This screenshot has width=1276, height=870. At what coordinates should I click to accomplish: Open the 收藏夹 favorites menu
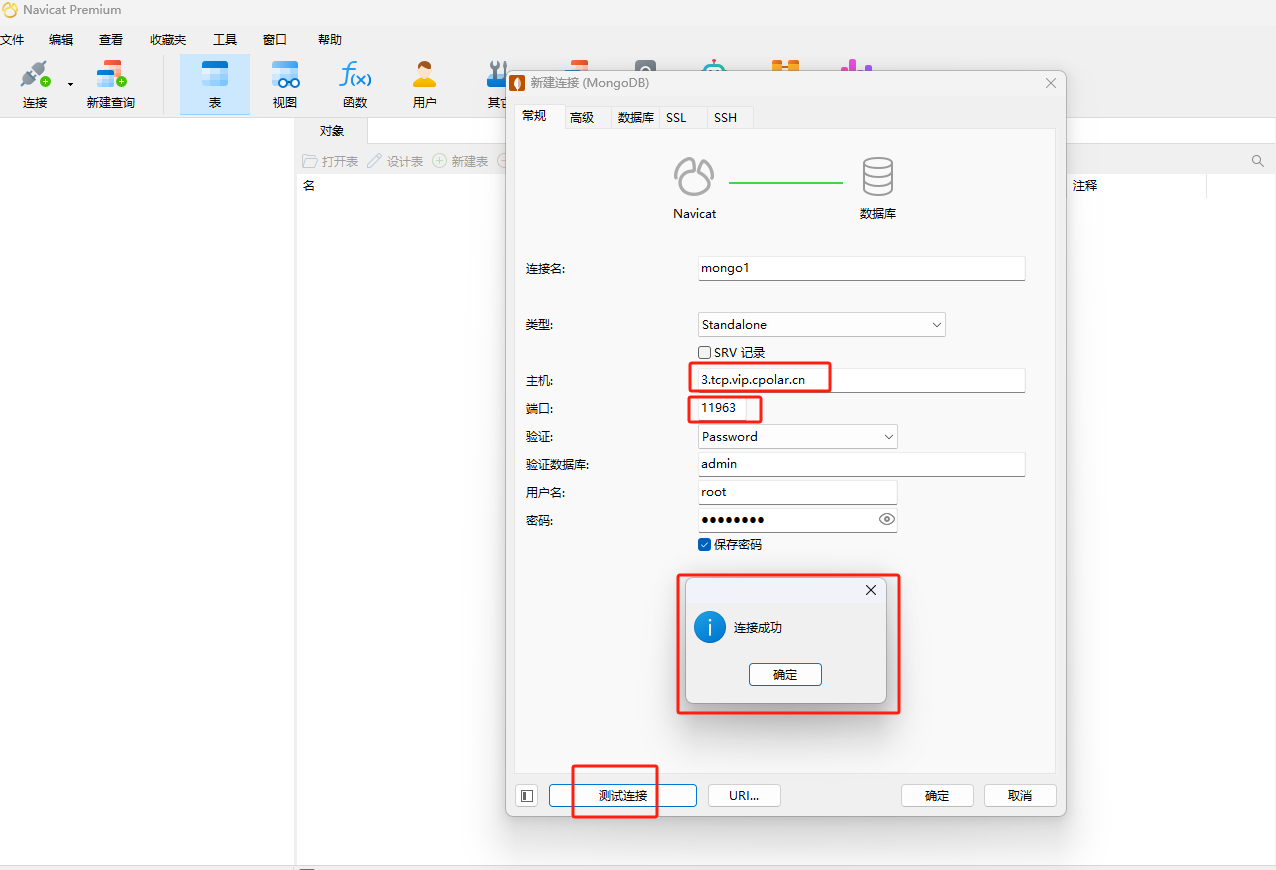[x=168, y=40]
